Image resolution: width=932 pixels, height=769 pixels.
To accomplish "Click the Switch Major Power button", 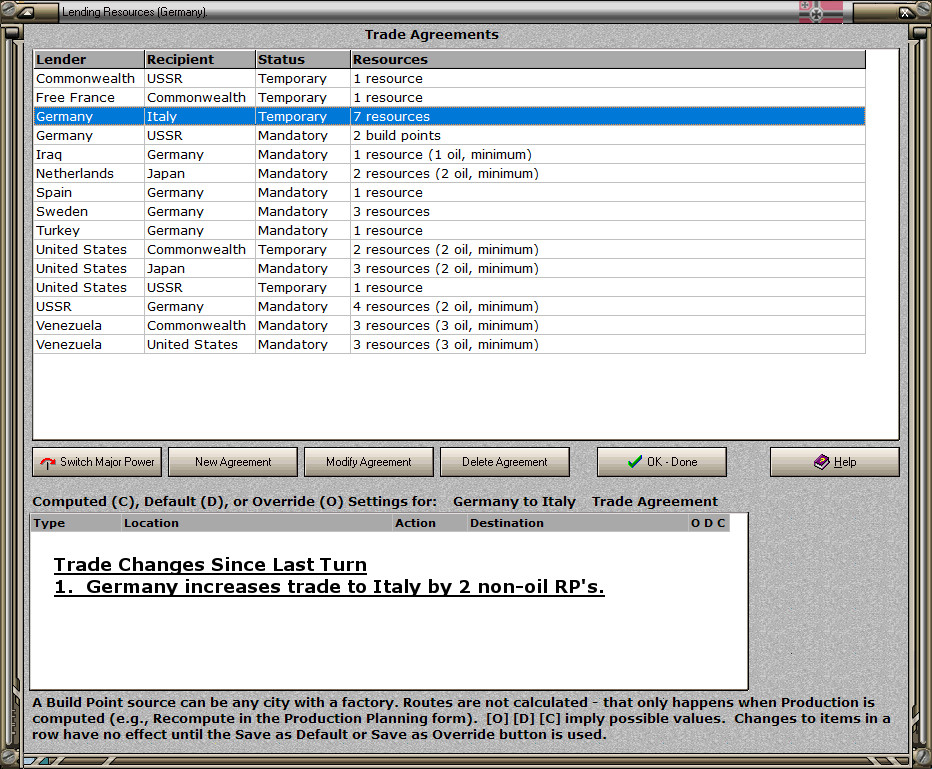I will click(97, 462).
